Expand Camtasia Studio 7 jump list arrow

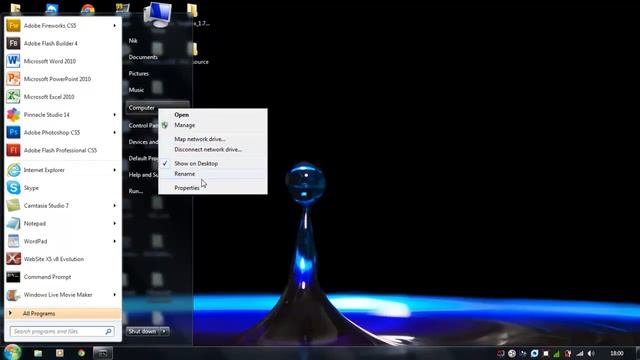pyautogui.click(x=114, y=205)
